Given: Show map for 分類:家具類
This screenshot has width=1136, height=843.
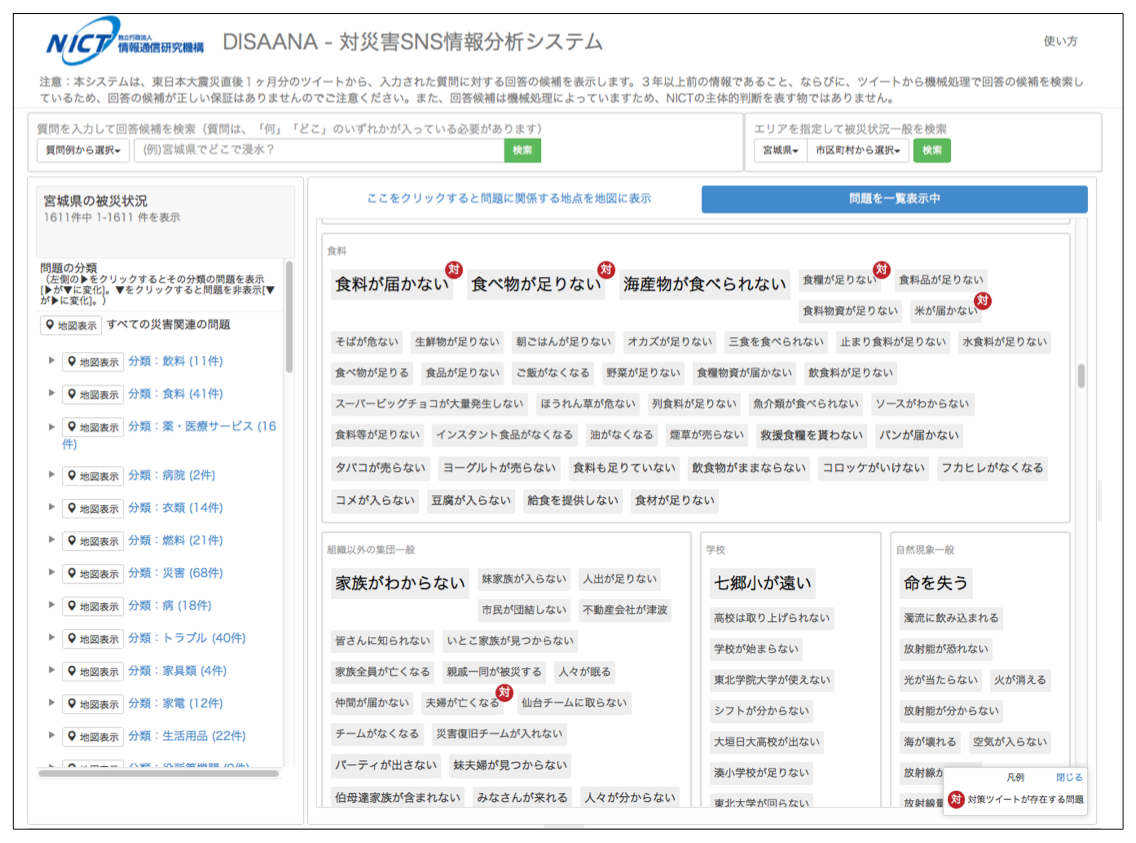Looking at the screenshot, I should (93, 671).
